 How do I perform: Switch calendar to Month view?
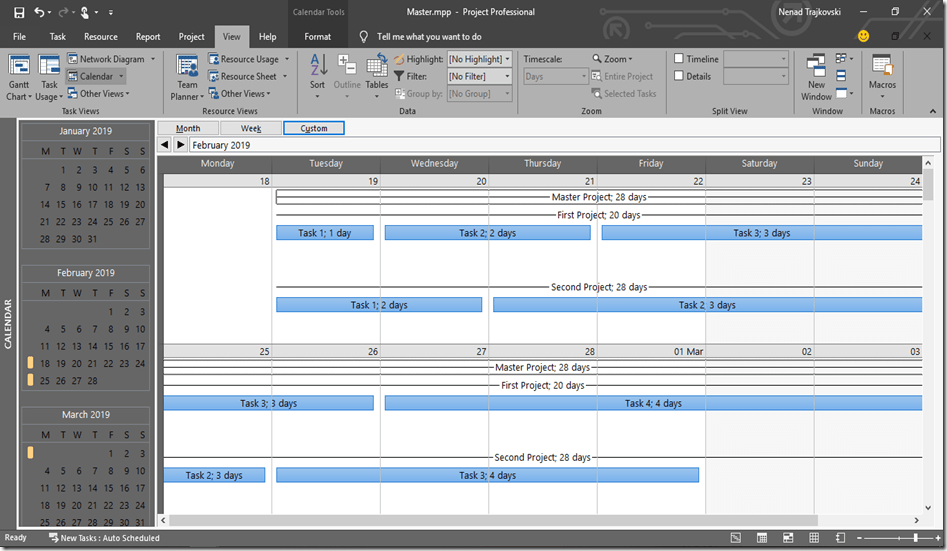(x=188, y=128)
